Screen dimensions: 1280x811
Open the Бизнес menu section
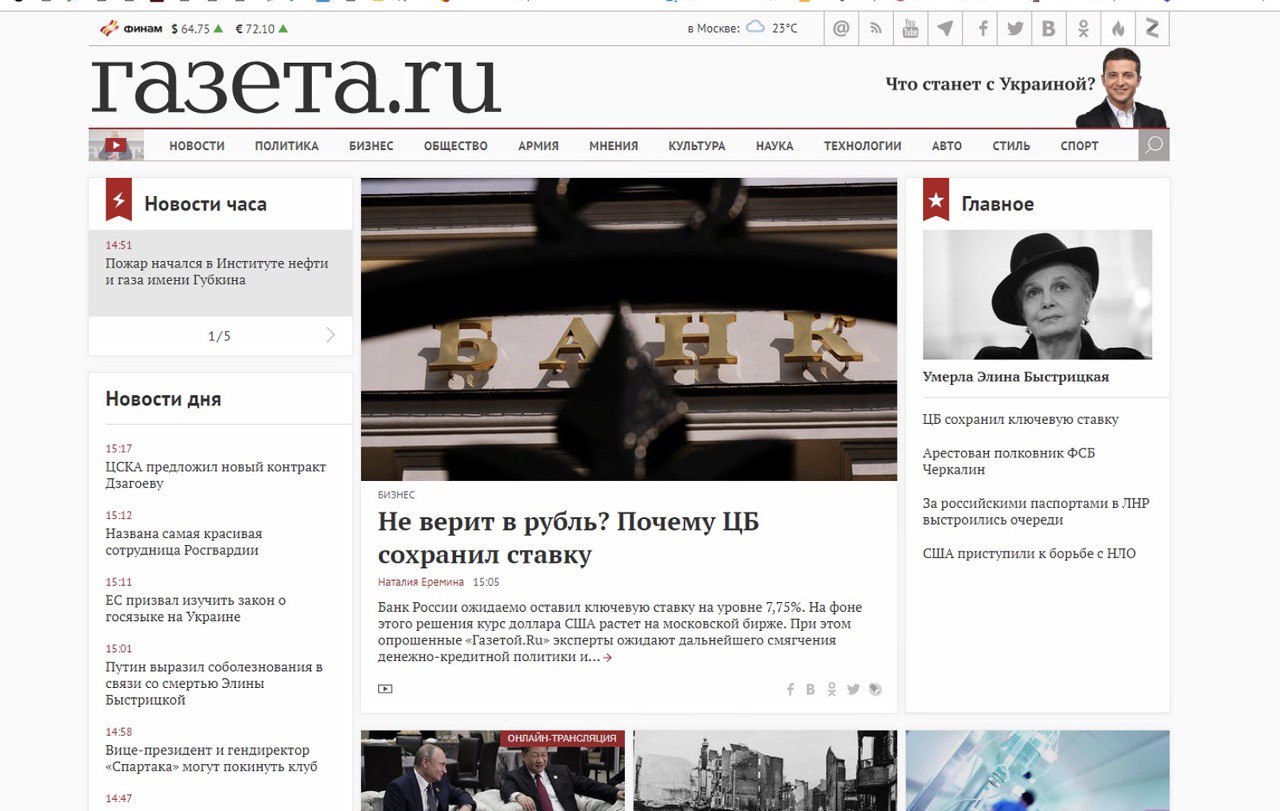click(x=371, y=146)
